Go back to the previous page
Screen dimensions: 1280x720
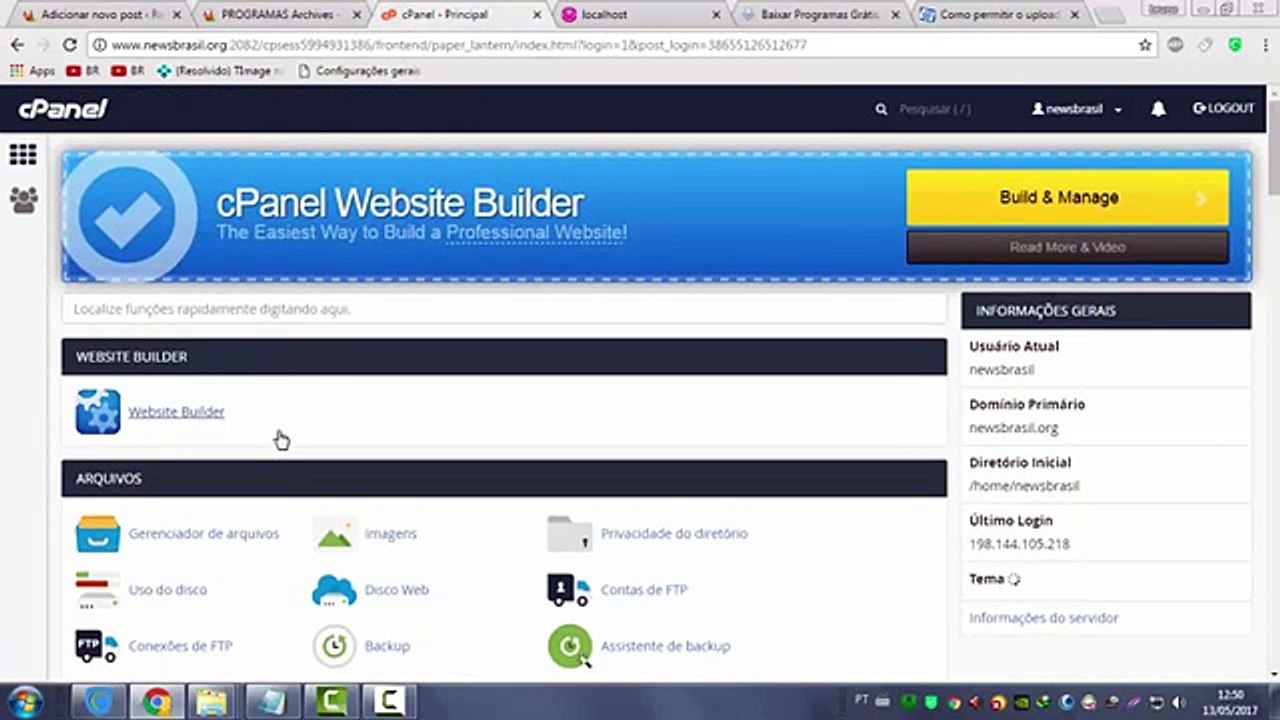tap(17, 45)
